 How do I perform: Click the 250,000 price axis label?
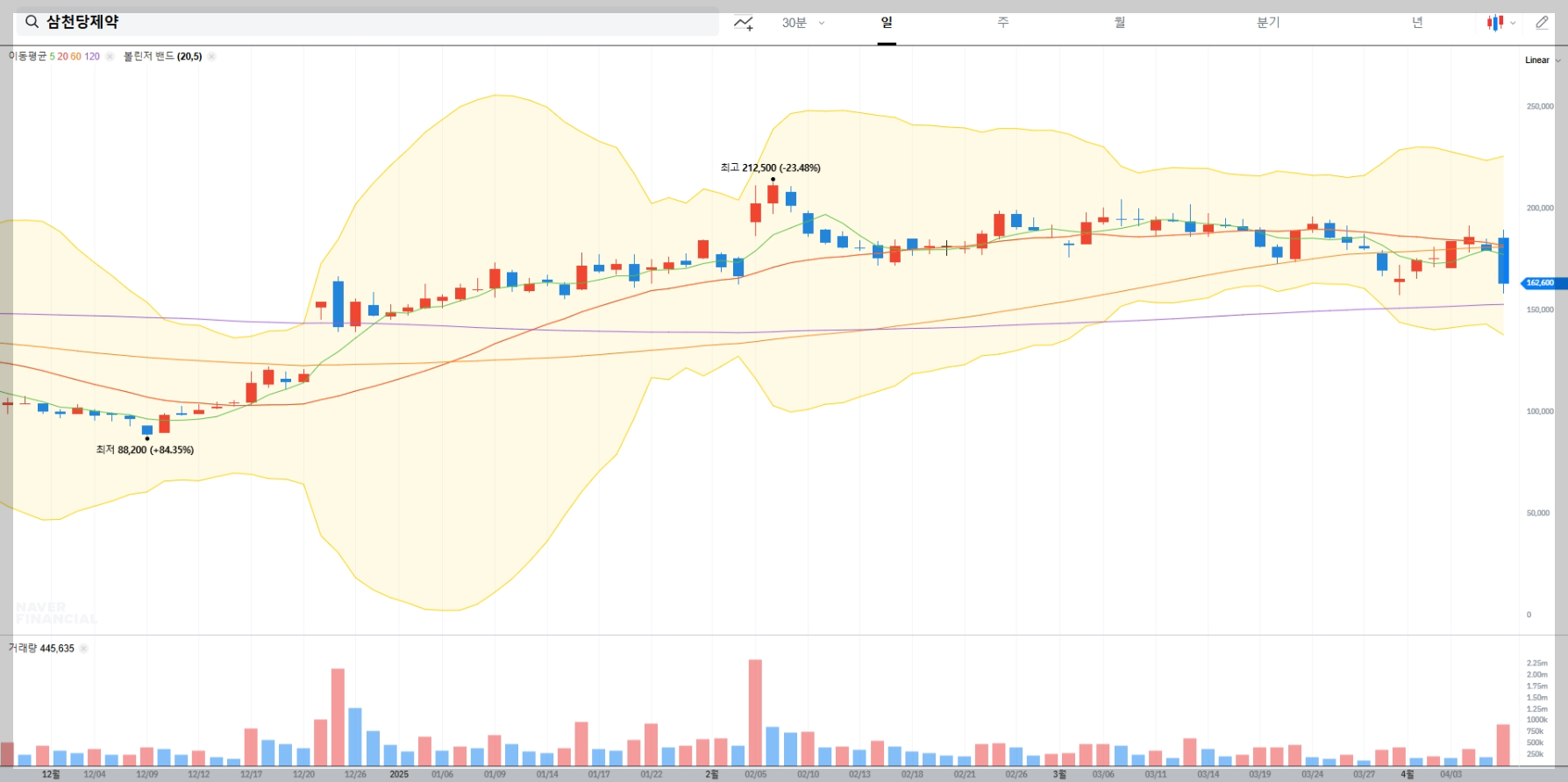1540,106
